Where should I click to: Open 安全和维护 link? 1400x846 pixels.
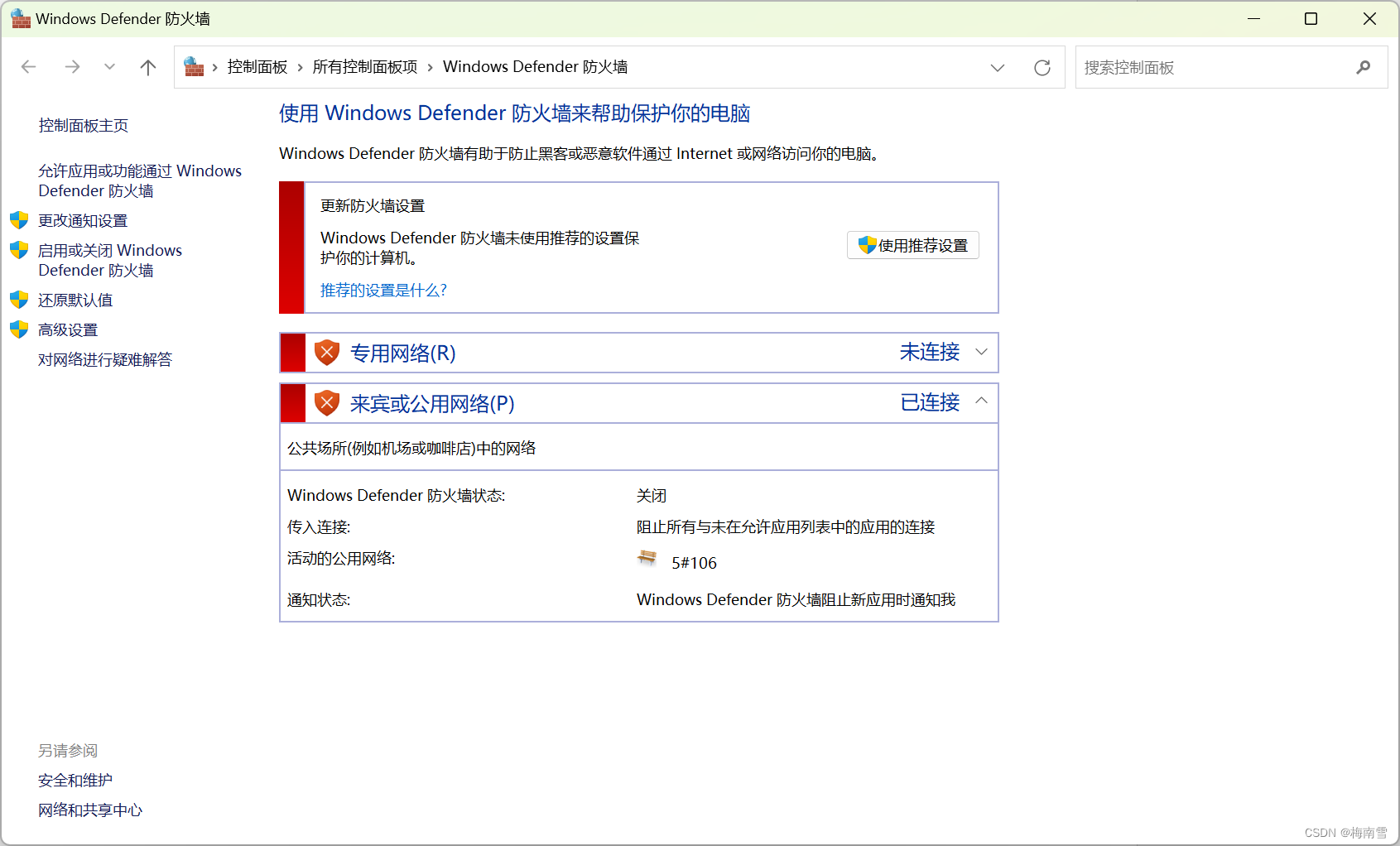75,781
